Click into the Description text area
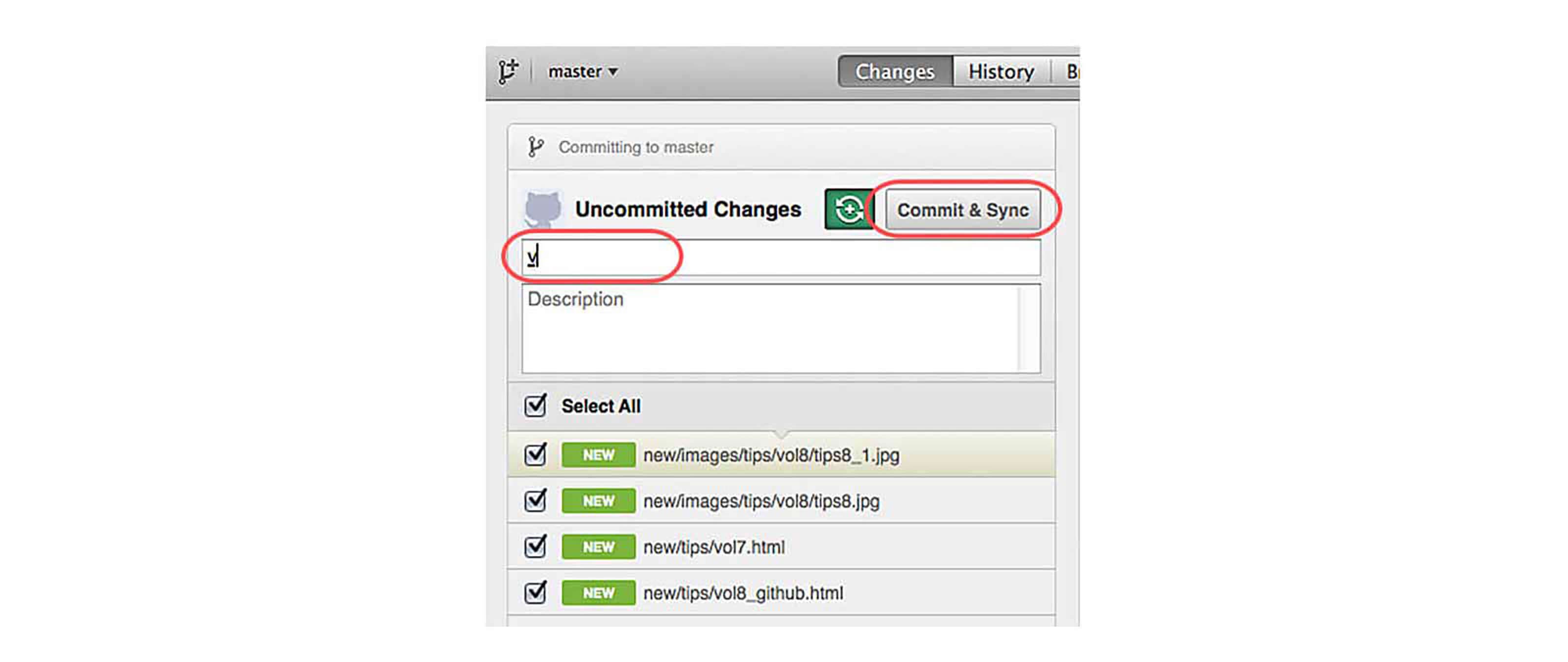This screenshot has width=1568, height=662. pos(767,329)
